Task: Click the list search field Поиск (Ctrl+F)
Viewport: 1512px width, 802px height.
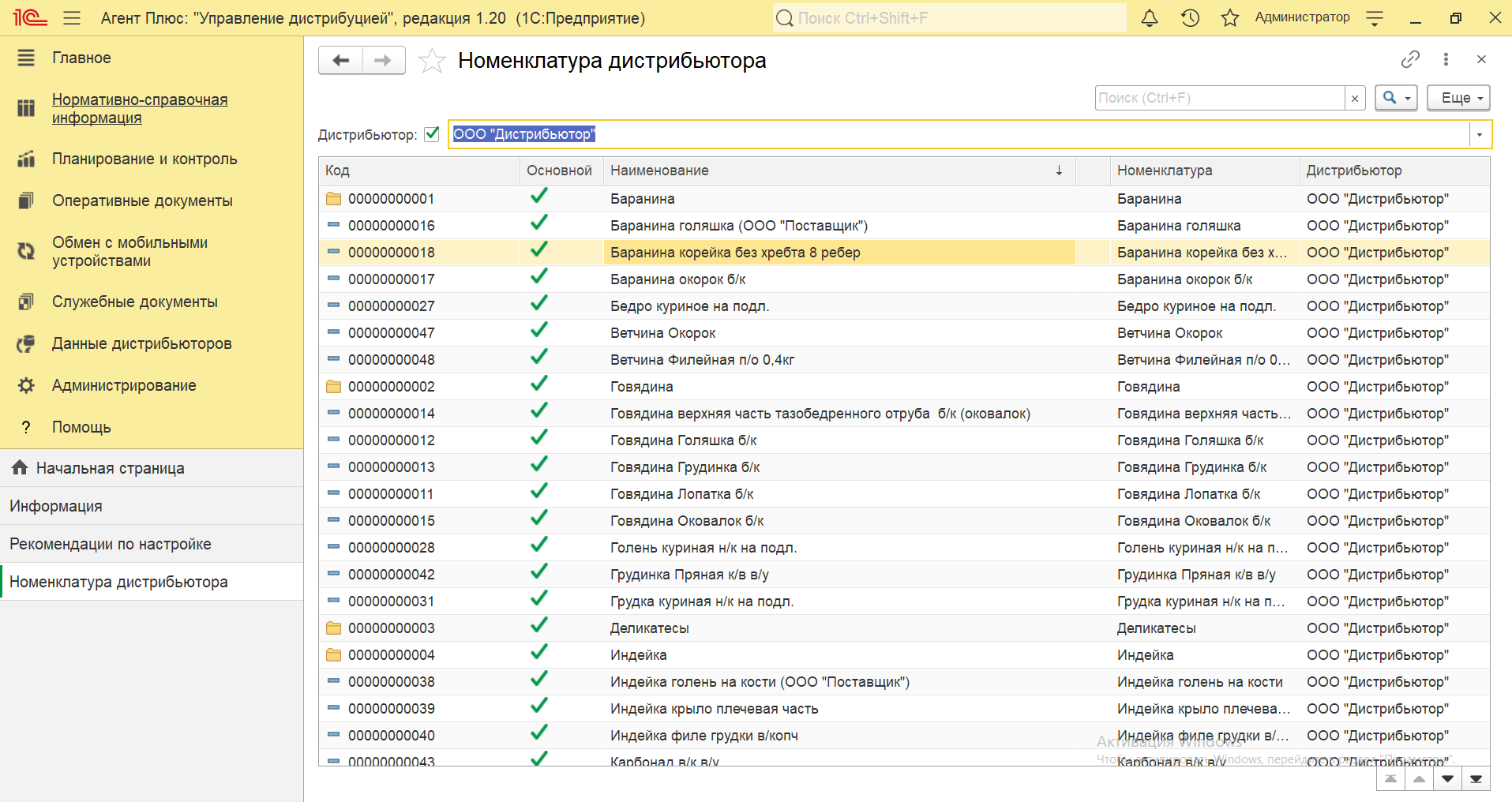Action: (1220, 98)
